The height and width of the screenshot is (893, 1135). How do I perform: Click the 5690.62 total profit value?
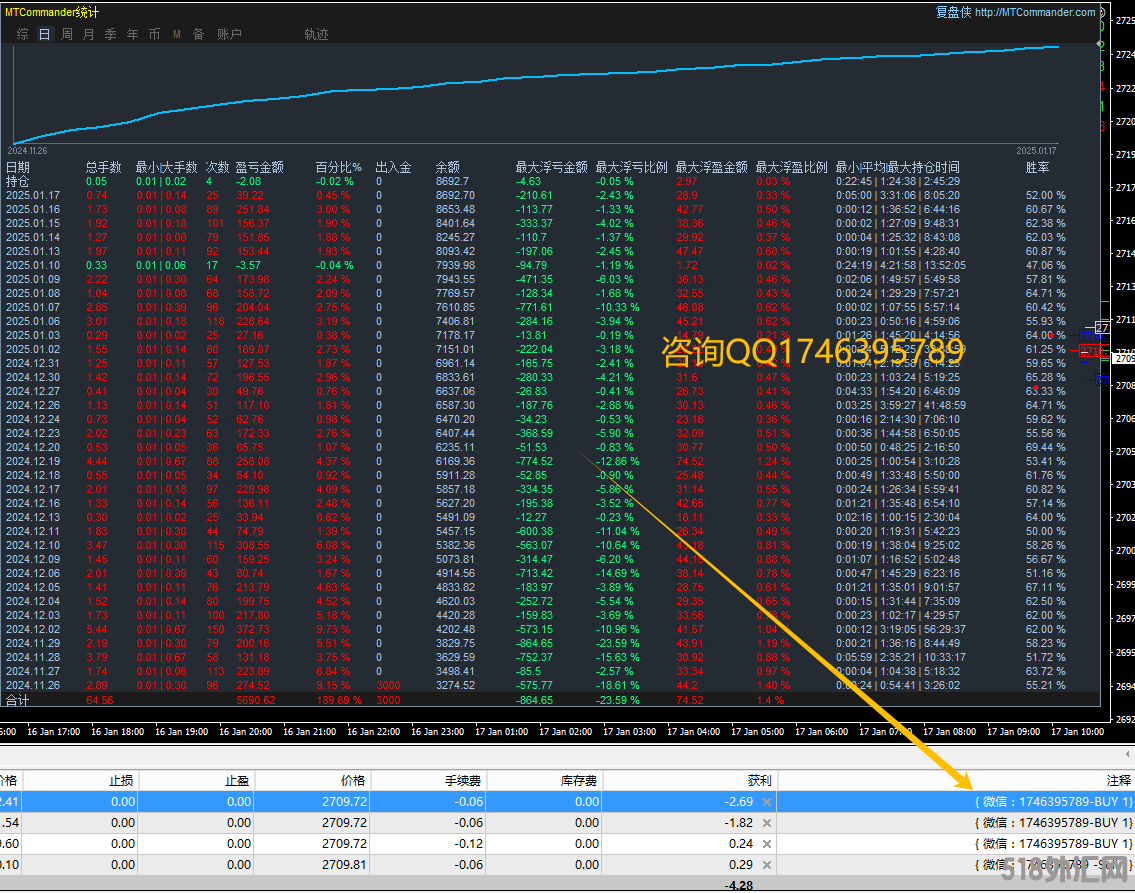point(256,700)
